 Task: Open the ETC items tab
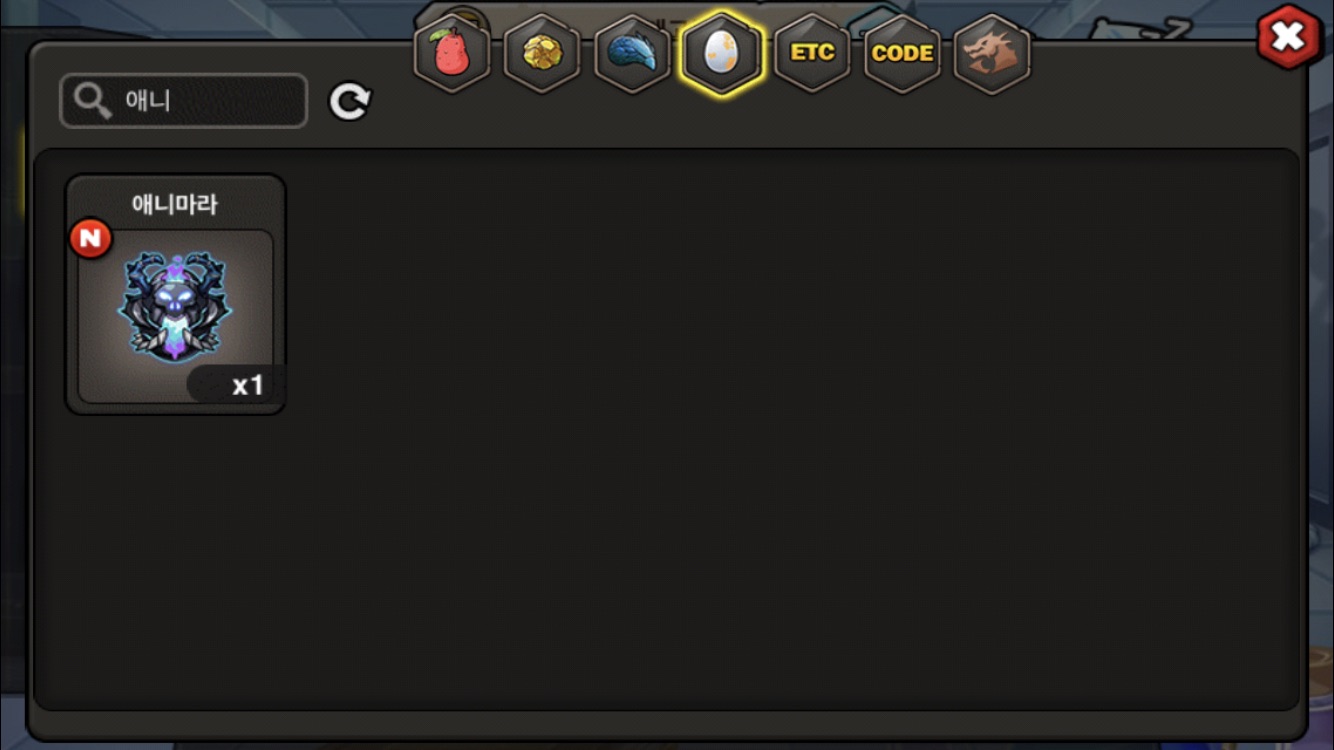coord(812,54)
